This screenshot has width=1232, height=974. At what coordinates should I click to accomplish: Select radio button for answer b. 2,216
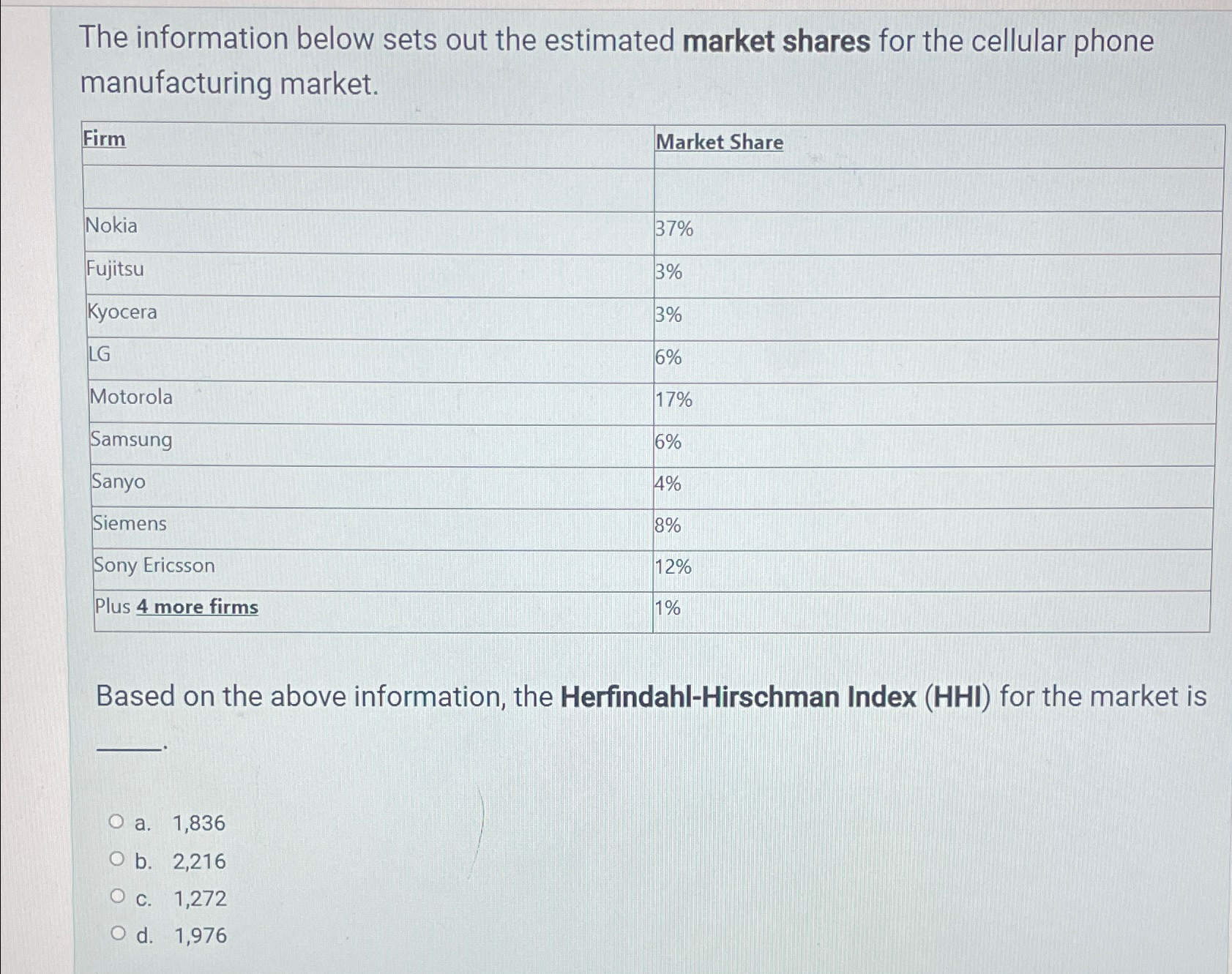[x=117, y=859]
